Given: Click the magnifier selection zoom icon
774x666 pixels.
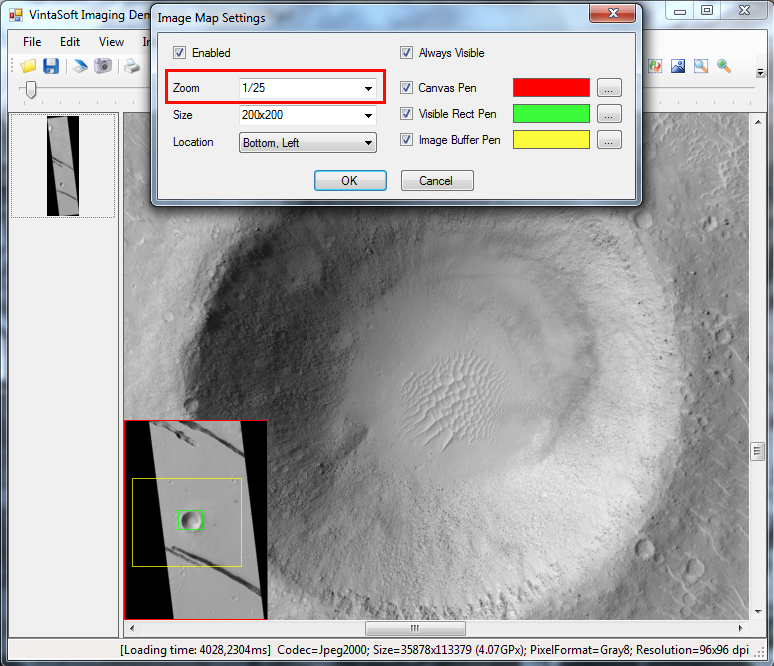Looking at the screenshot, I should tap(701, 66).
